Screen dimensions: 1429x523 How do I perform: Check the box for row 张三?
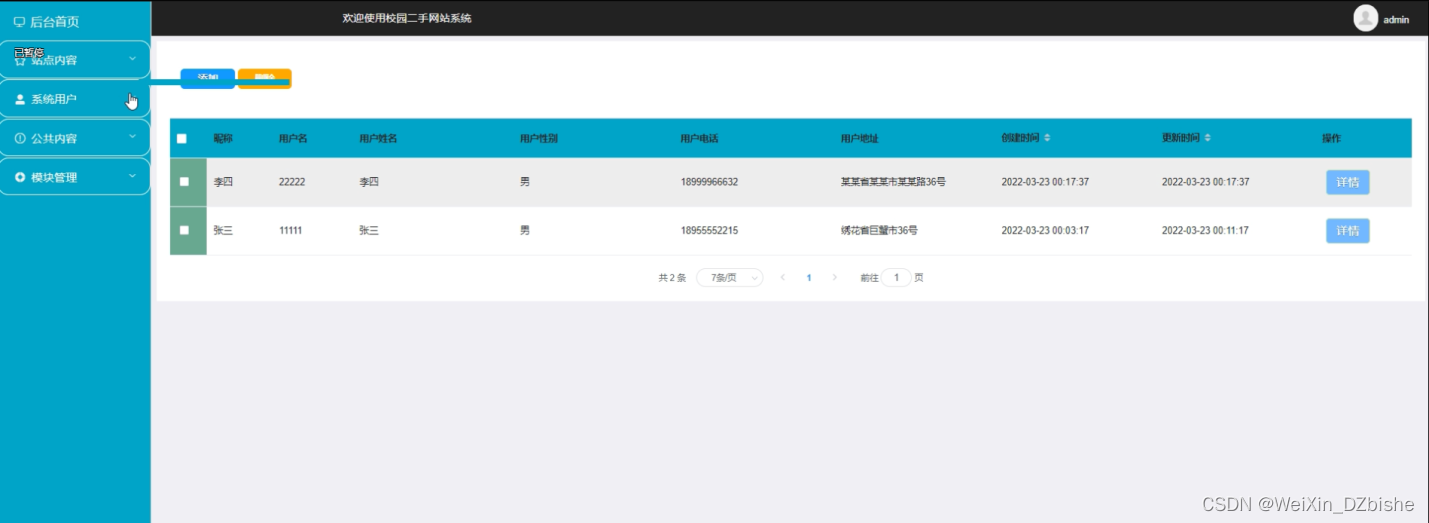(x=184, y=230)
